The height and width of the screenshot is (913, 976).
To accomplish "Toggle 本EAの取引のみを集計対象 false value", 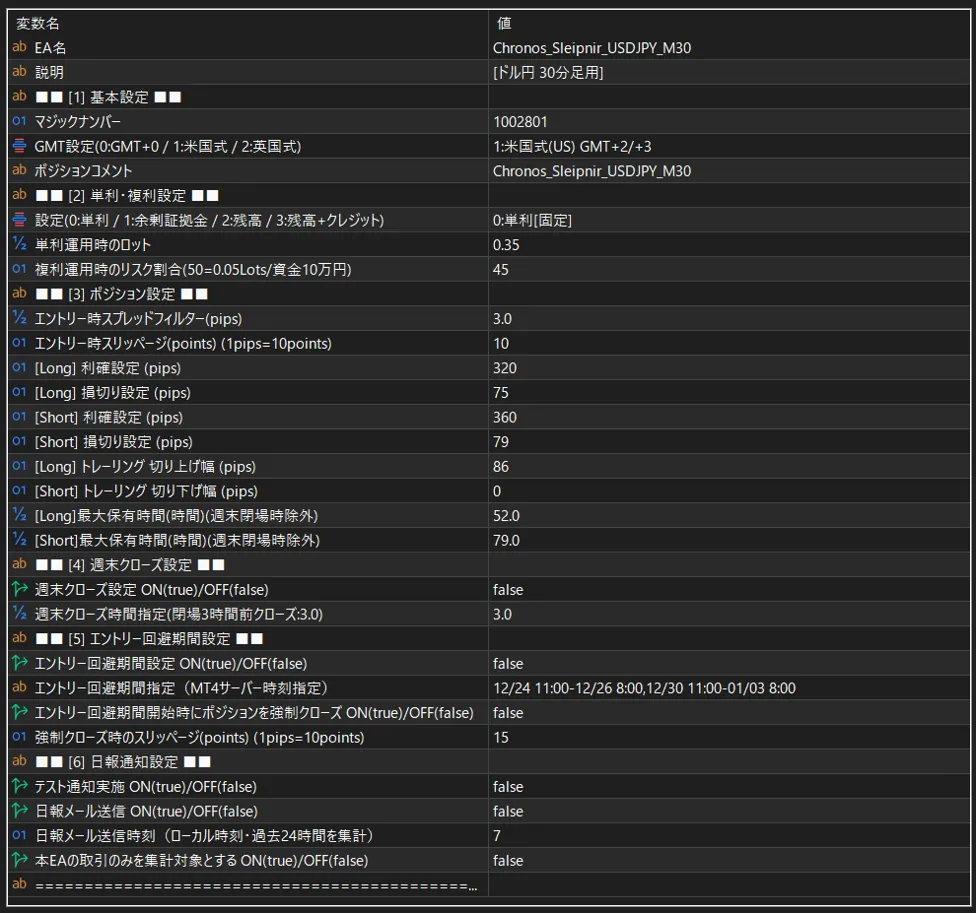I will tap(730, 861).
